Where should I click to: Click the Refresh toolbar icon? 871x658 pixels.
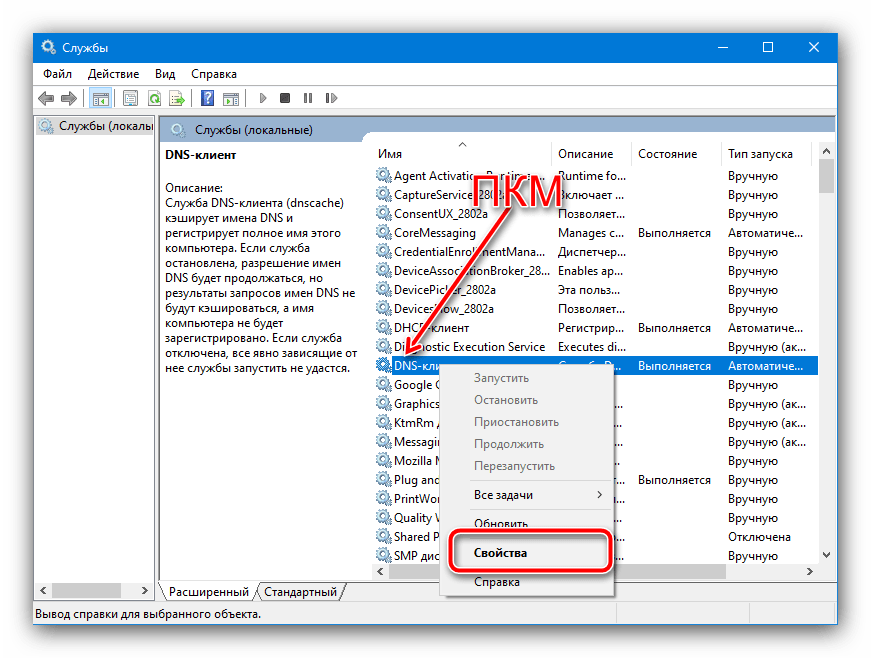click(x=154, y=98)
